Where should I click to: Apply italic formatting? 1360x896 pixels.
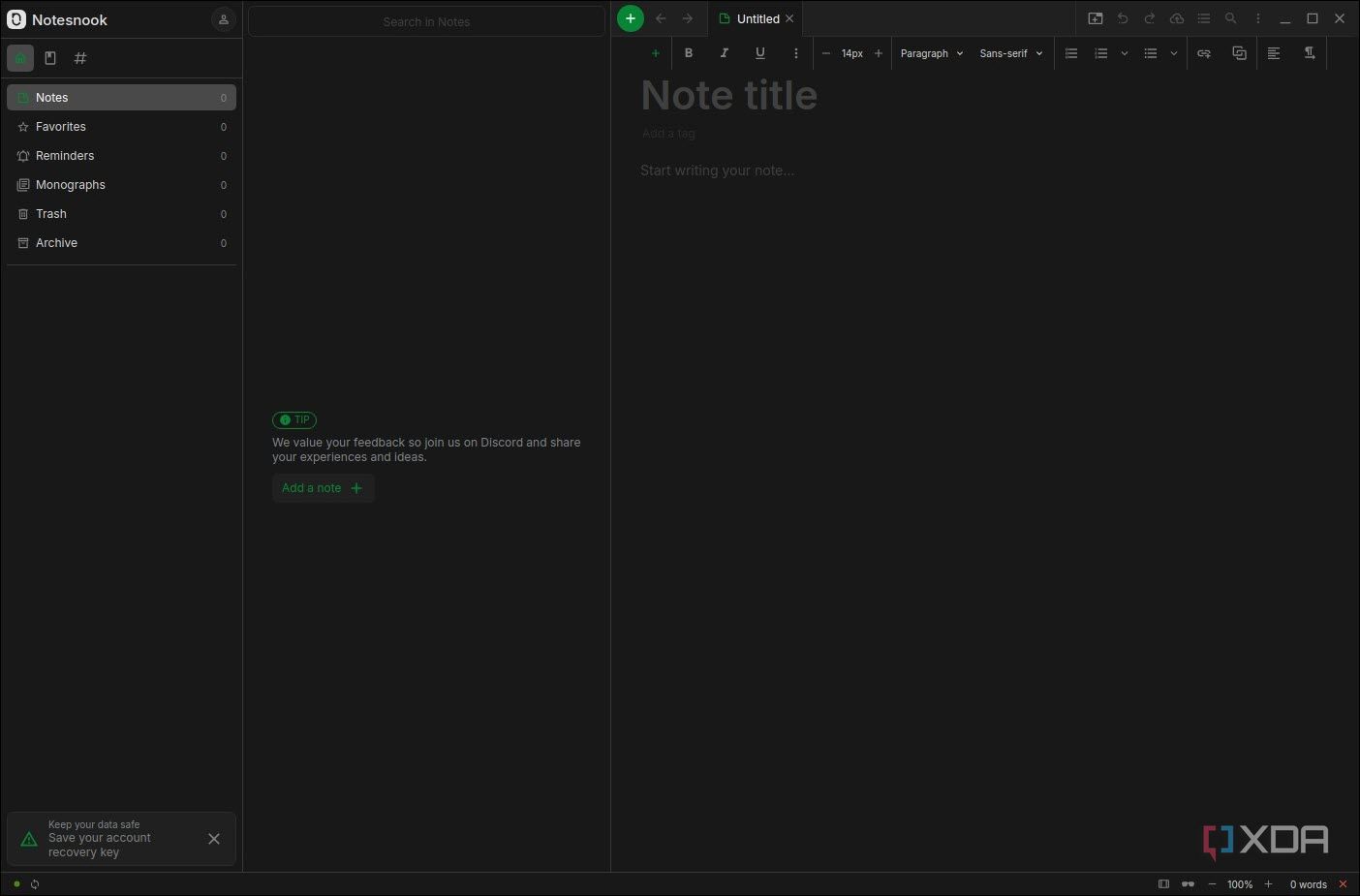pyautogui.click(x=725, y=53)
